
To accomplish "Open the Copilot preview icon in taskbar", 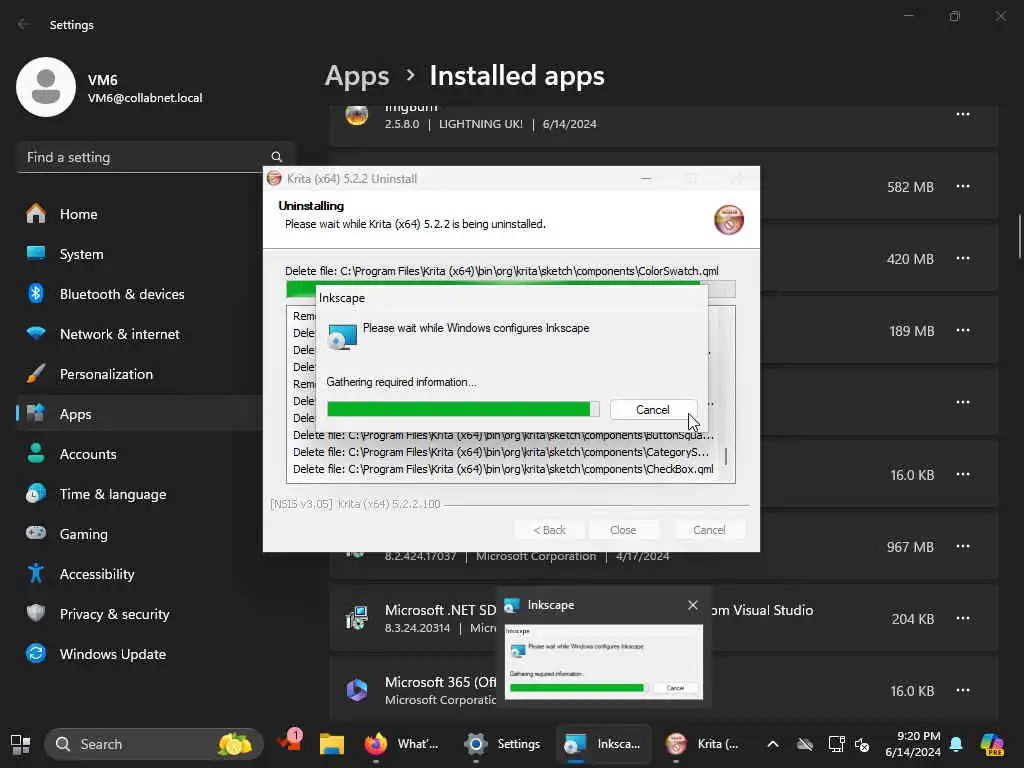I will [x=992, y=744].
